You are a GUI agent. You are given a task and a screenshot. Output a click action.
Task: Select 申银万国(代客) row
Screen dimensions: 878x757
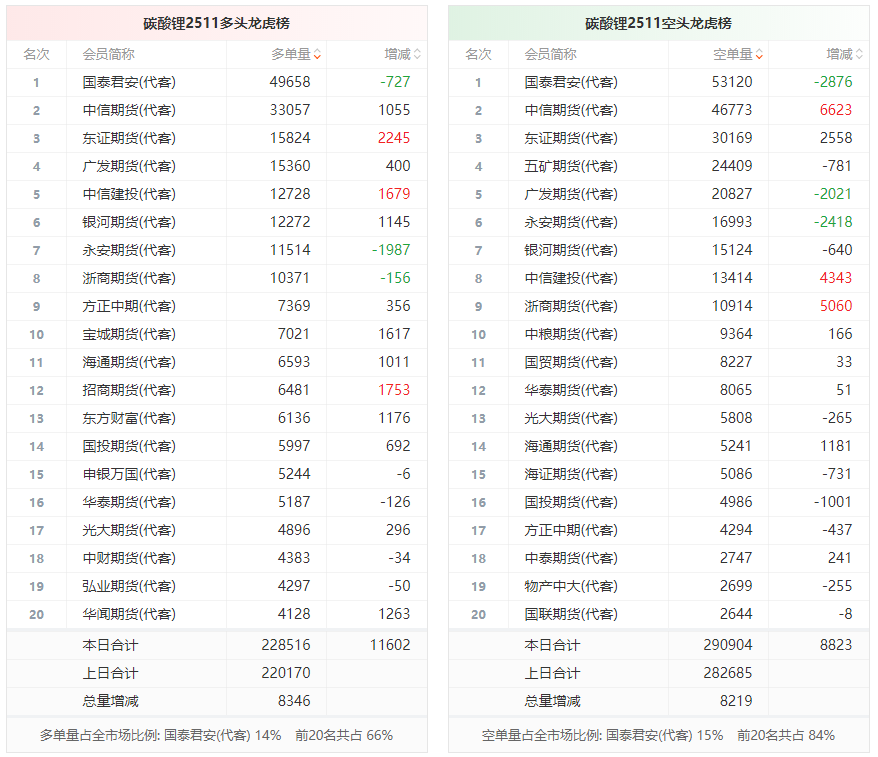tap(217, 474)
